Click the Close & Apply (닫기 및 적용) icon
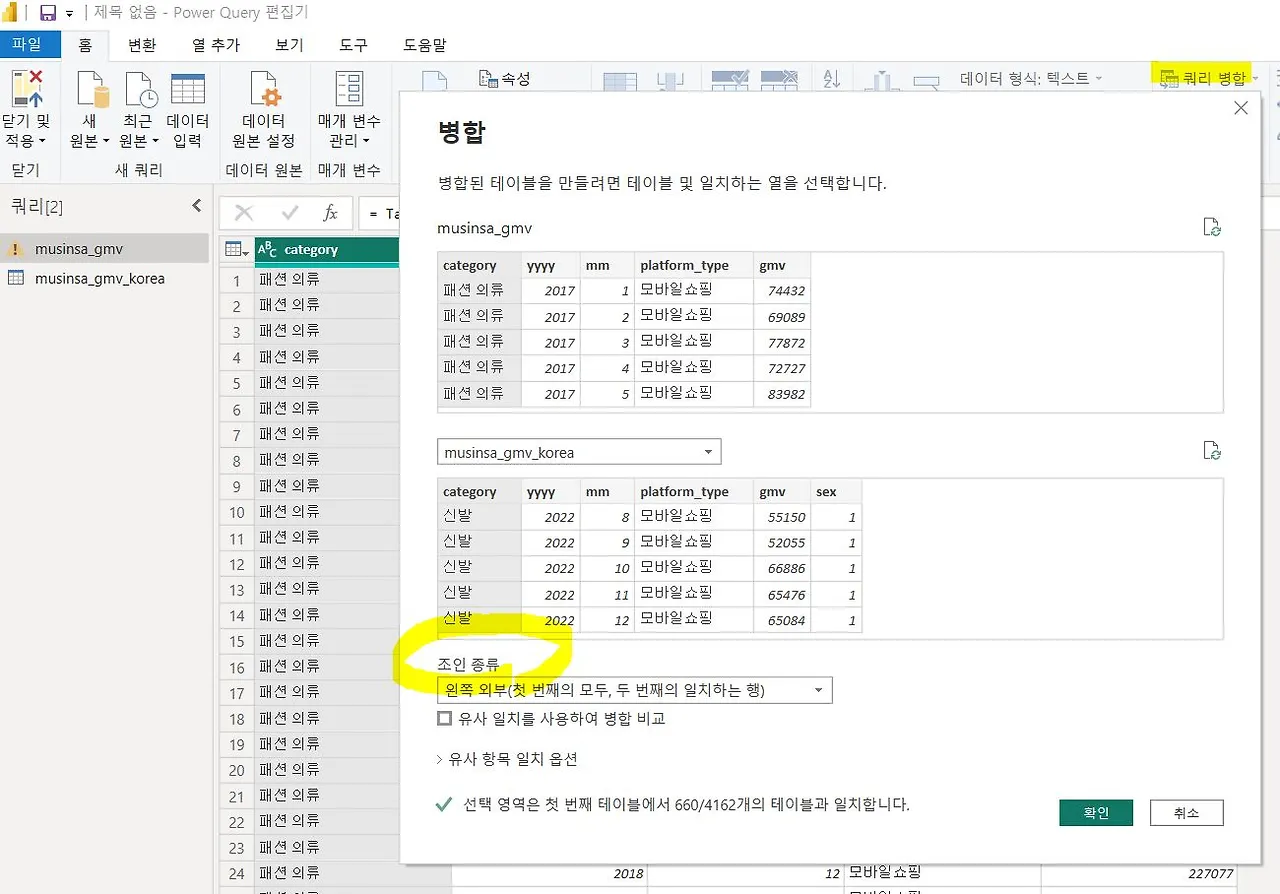 pos(26,89)
